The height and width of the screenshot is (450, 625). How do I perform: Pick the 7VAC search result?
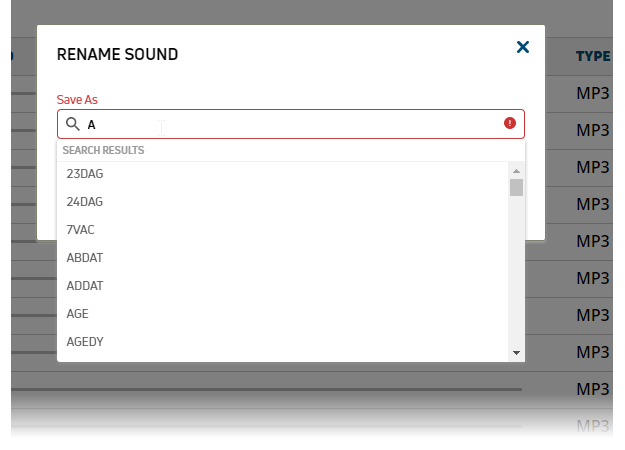(x=81, y=230)
